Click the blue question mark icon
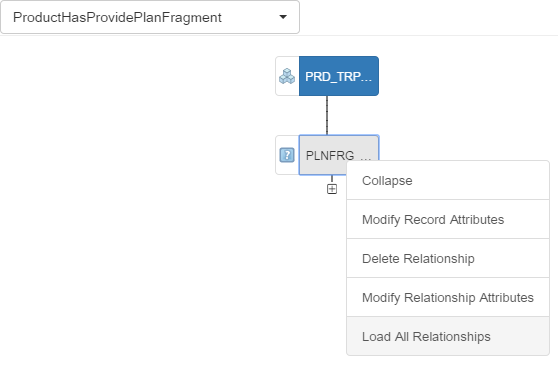 pyautogui.click(x=287, y=155)
